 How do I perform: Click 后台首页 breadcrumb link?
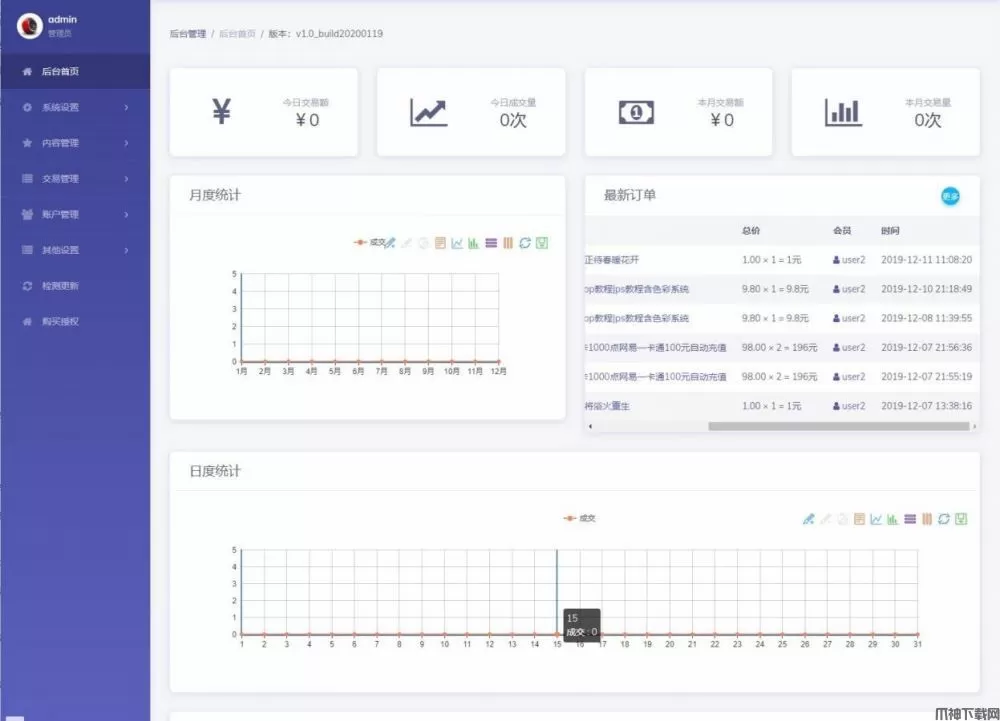(x=237, y=34)
